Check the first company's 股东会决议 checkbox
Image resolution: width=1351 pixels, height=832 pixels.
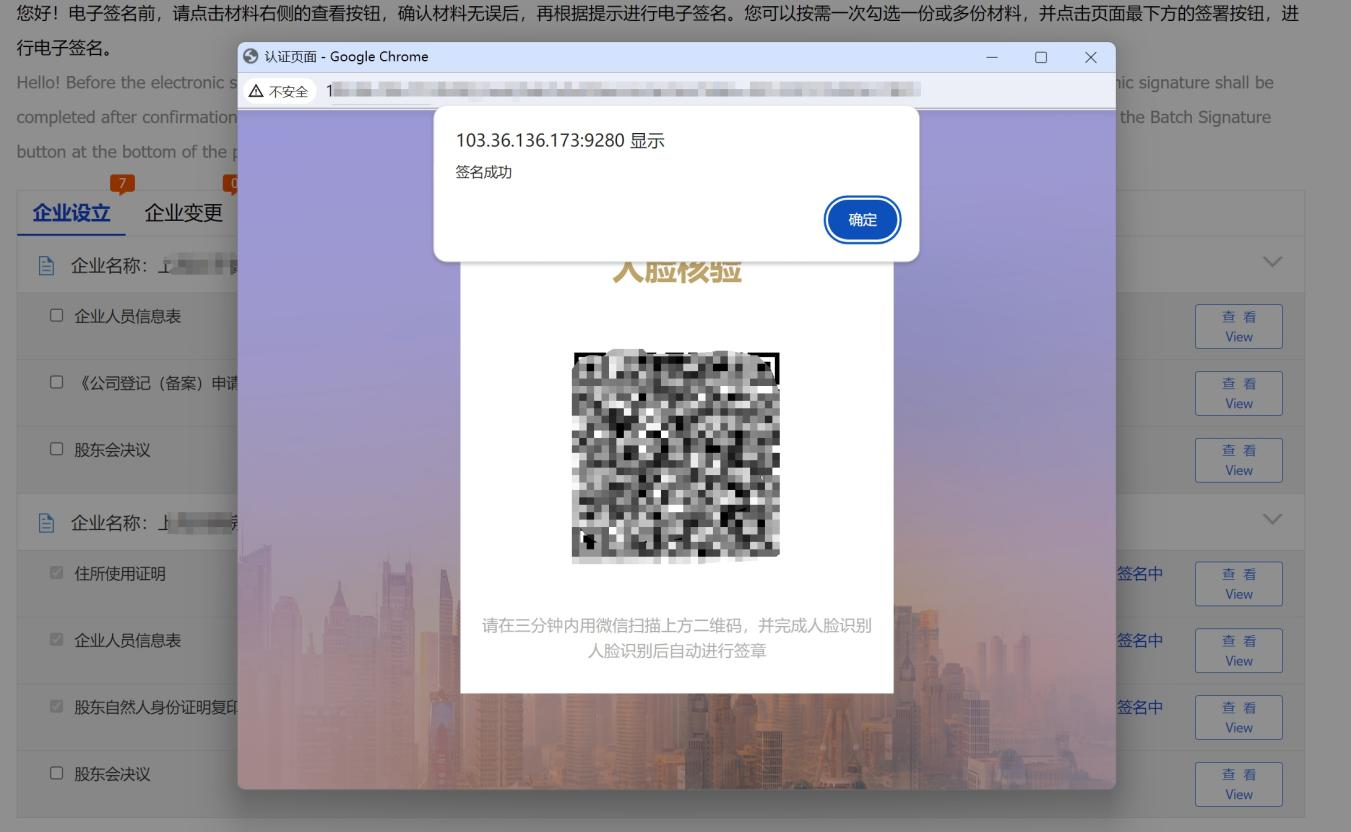(x=56, y=449)
